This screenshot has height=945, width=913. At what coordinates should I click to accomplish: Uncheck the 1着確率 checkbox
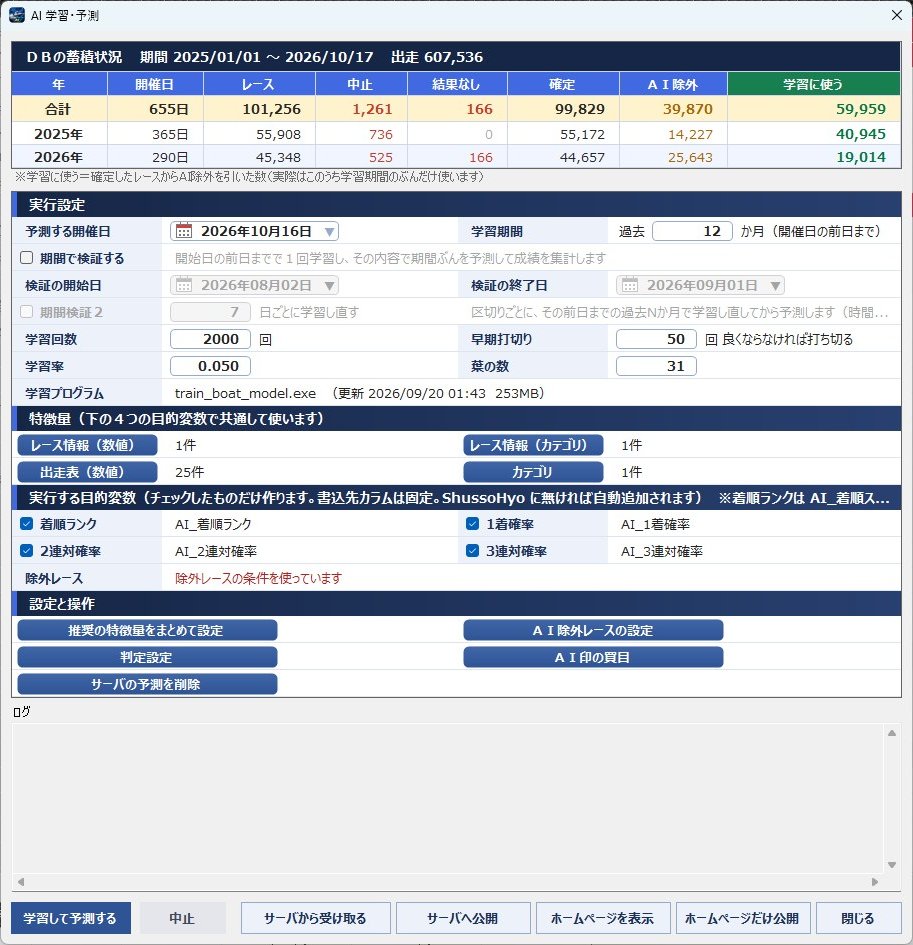[x=472, y=524]
